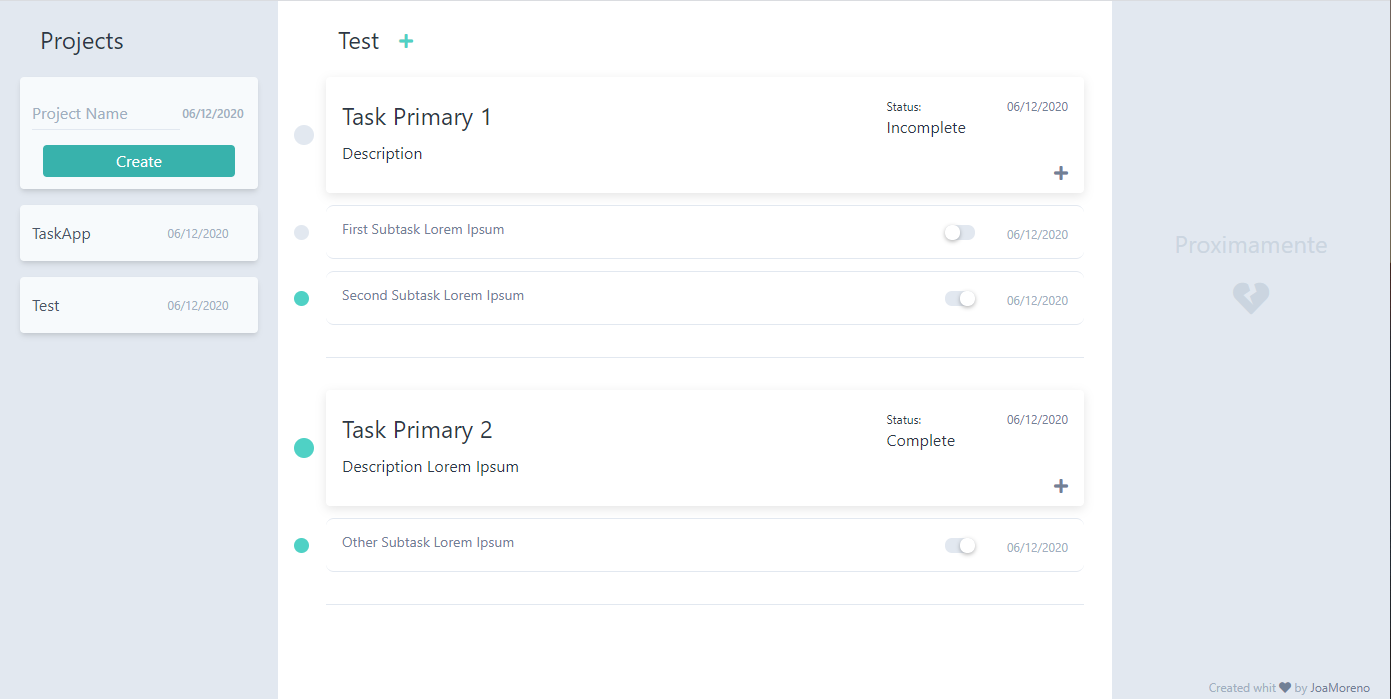The image size is (1391, 699).
Task: Click the teal status circle beside Task Primary 2
Action: coord(303,447)
